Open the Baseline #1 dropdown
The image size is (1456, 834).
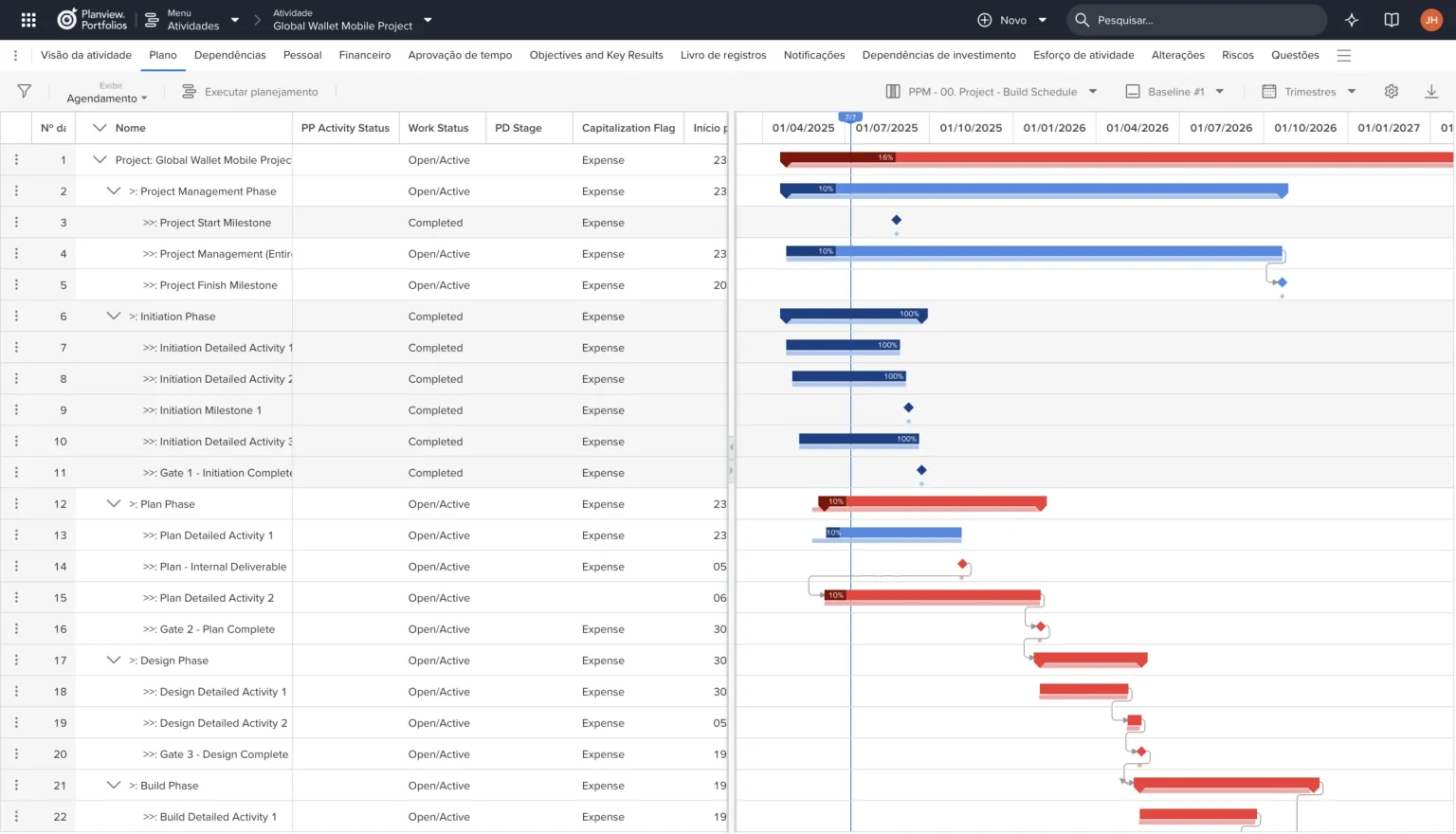pos(1174,91)
